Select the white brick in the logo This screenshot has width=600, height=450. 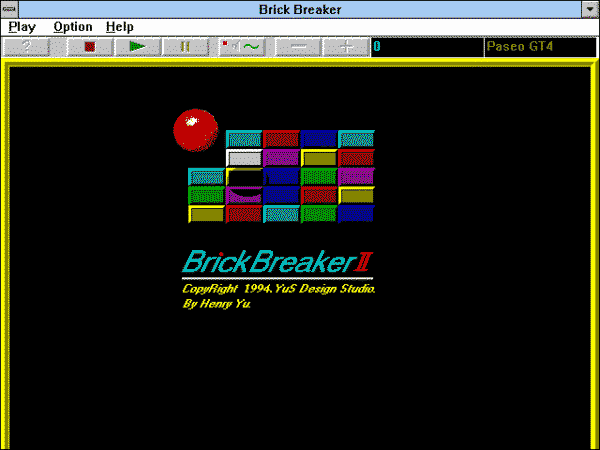[244, 157]
